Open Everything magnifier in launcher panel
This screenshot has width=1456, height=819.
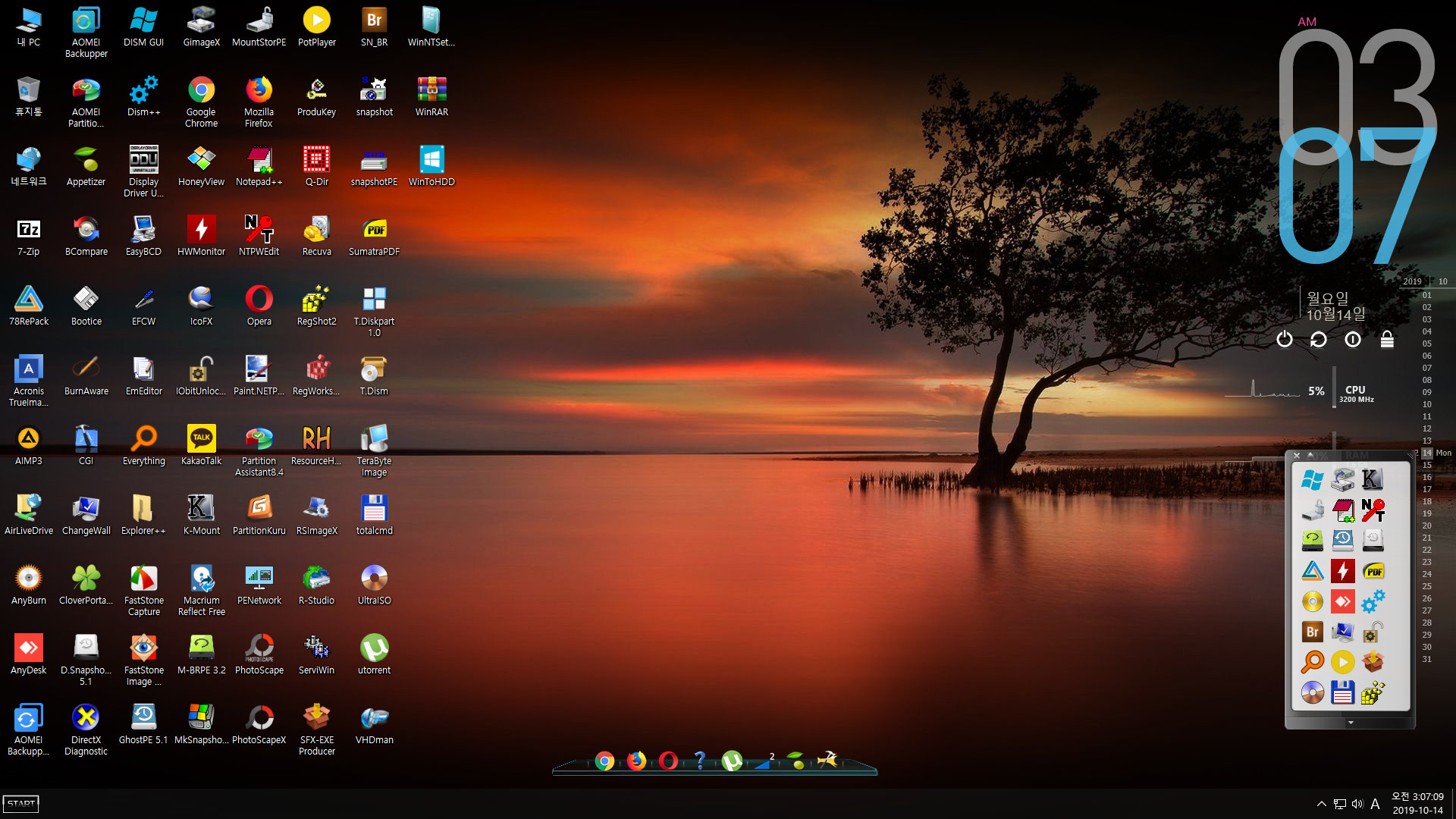click(x=1312, y=661)
